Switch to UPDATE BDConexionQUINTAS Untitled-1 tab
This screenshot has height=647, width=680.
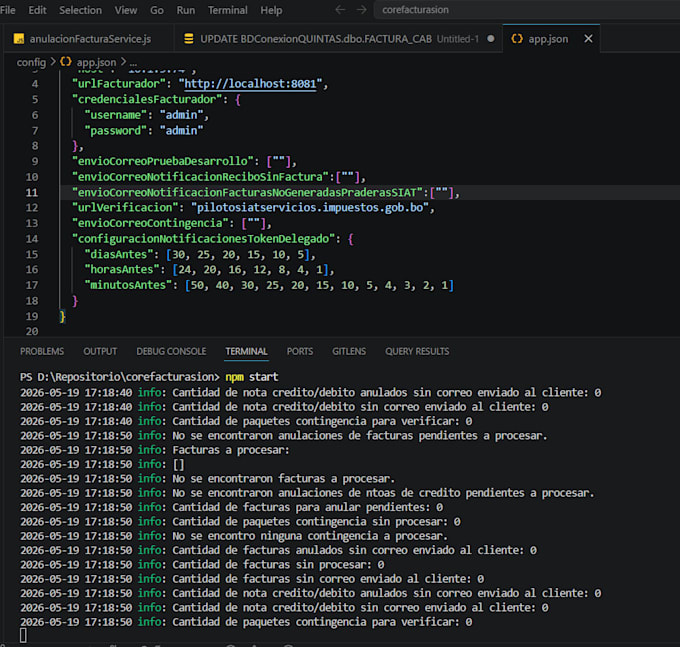(x=339, y=39)
